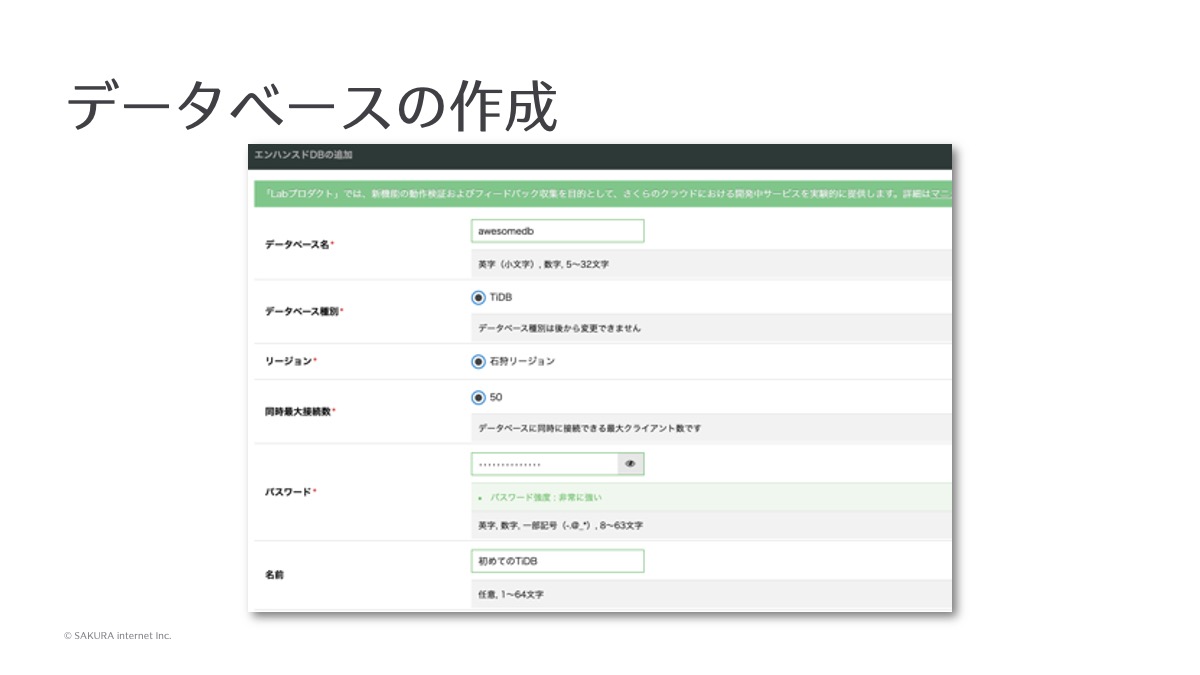Click the データベース種別 label
Screen dimensions: 1200x675
pos(304,311)
